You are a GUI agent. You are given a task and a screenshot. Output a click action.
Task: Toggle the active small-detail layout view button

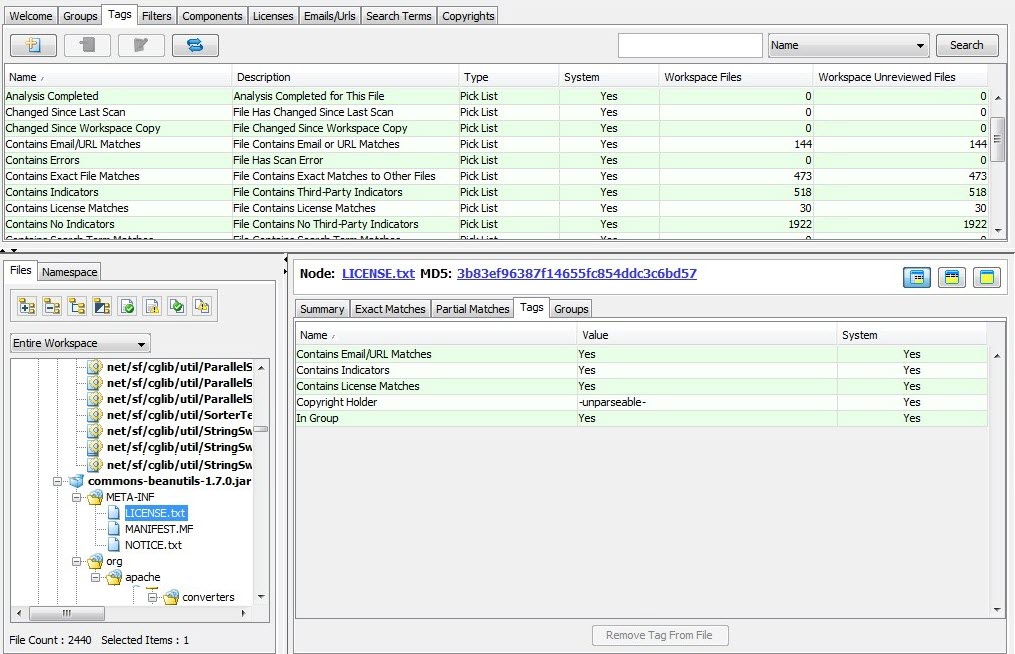tap(917, 277)
